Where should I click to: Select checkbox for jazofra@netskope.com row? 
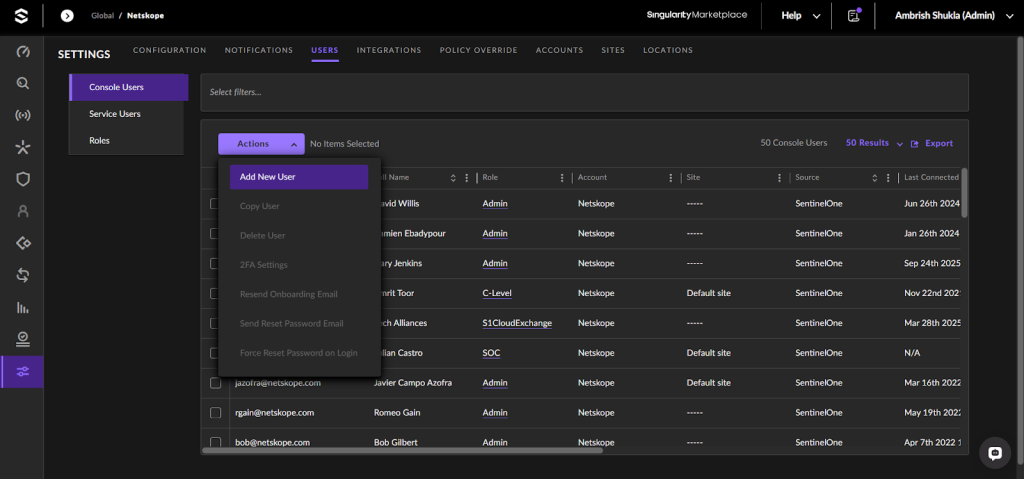tap(215, 383)
